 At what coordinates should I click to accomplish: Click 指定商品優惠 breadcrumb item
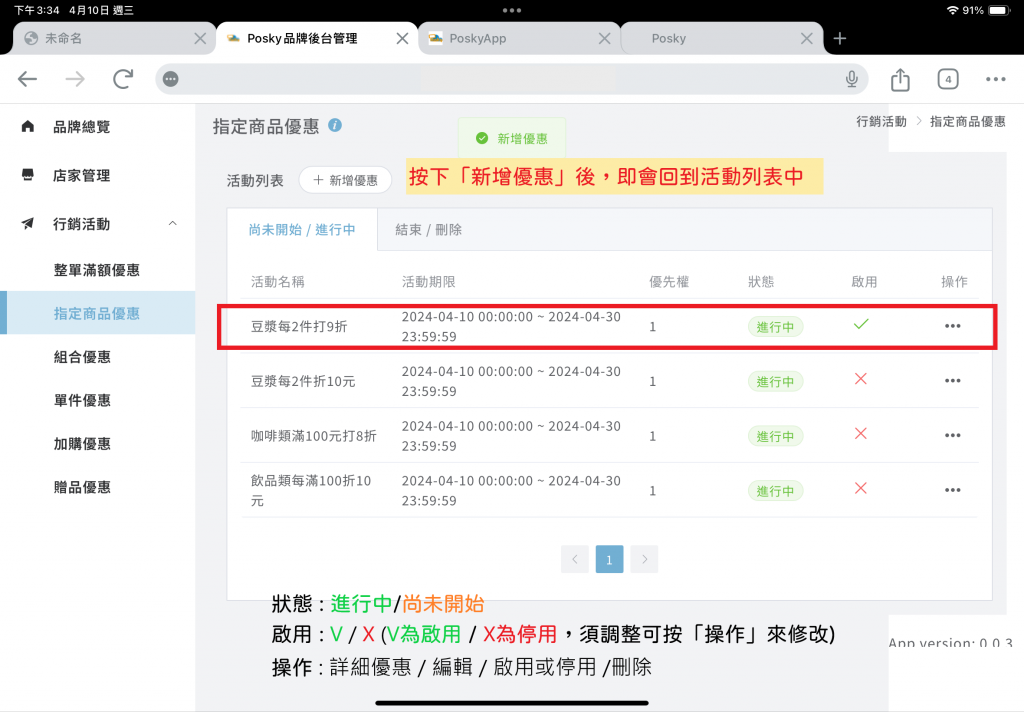click(967, 121)
